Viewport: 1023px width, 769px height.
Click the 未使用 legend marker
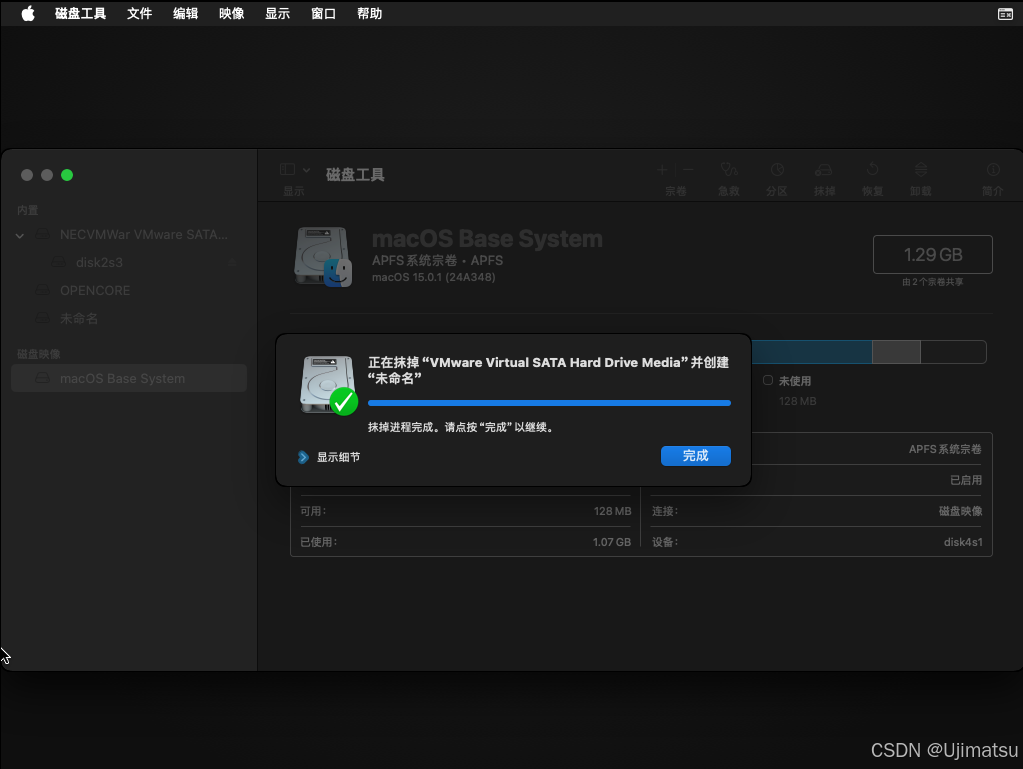point(768,380)
